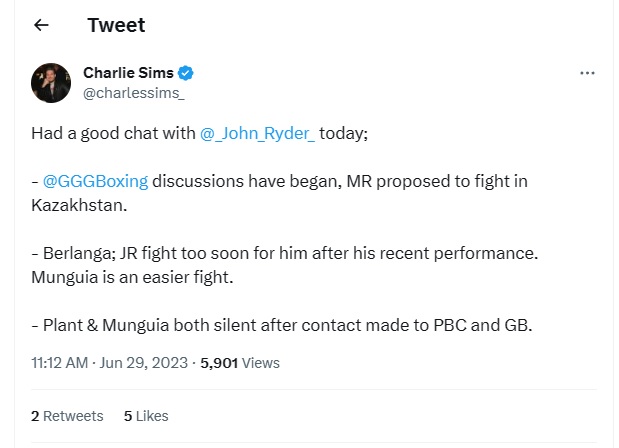Click the "Plant & Munguia both silent" line
The image size is (619, 448).
point(150,325)
